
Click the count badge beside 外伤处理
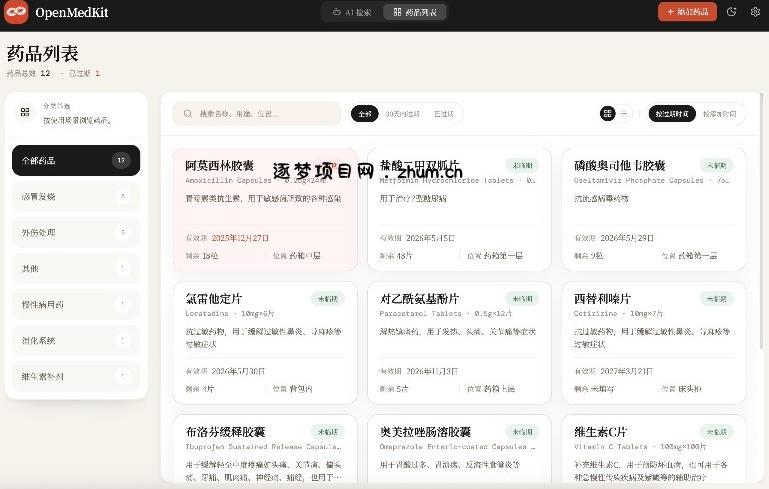[123, 232]
